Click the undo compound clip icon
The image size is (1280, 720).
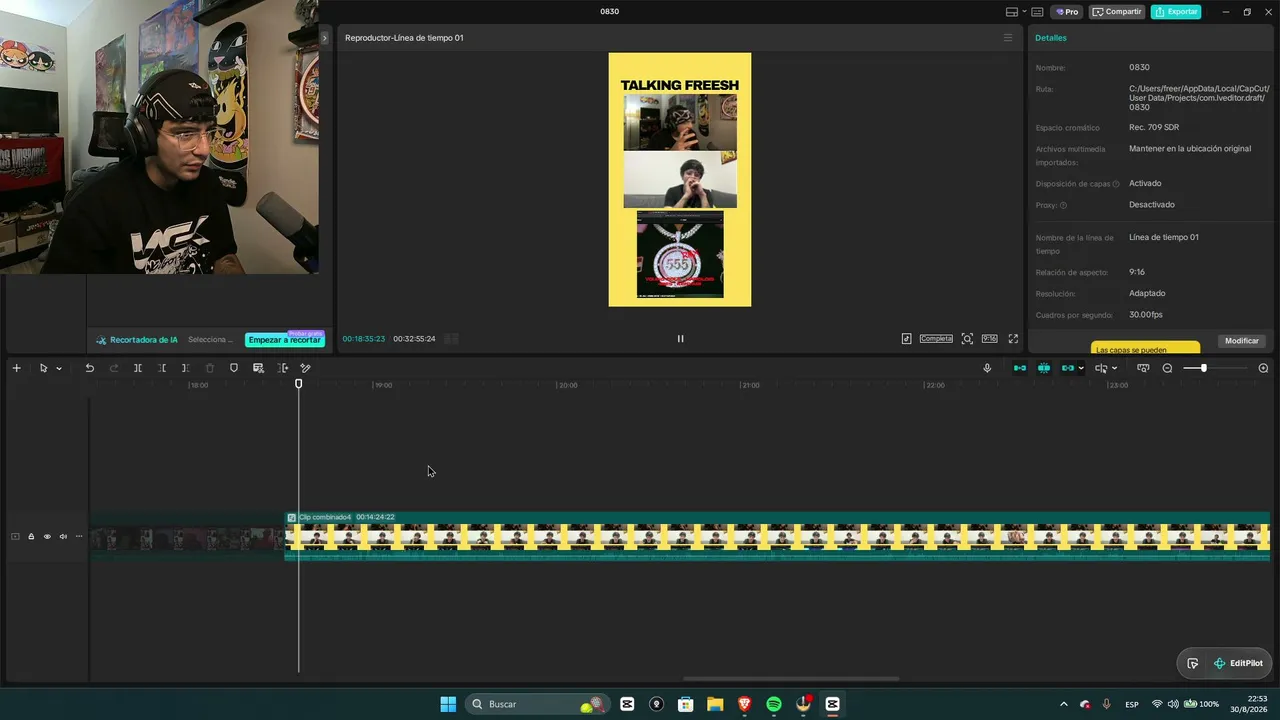point(258,368)
